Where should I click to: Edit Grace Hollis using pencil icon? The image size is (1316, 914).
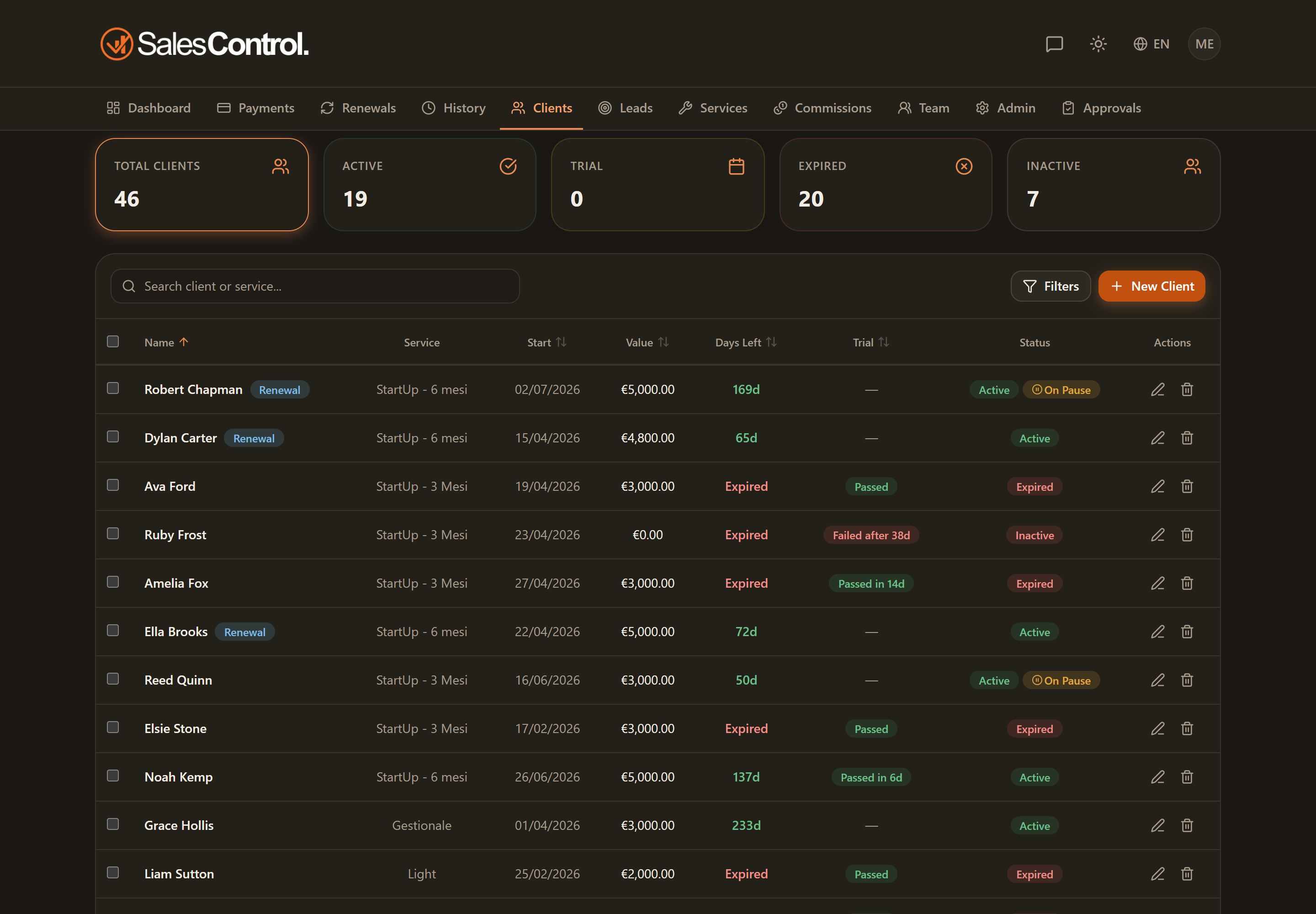point(1157,825)
